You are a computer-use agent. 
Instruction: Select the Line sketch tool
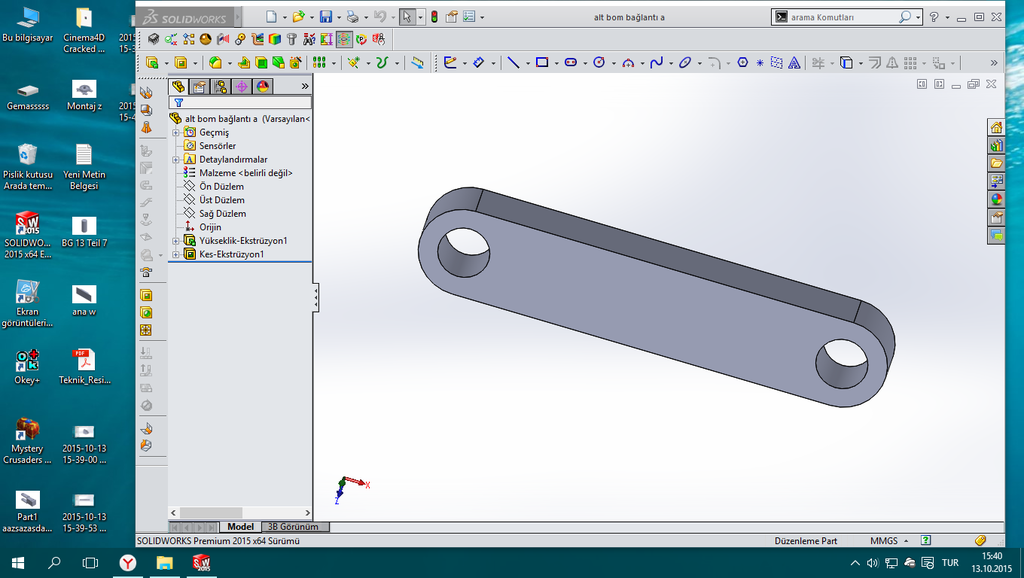513,62
